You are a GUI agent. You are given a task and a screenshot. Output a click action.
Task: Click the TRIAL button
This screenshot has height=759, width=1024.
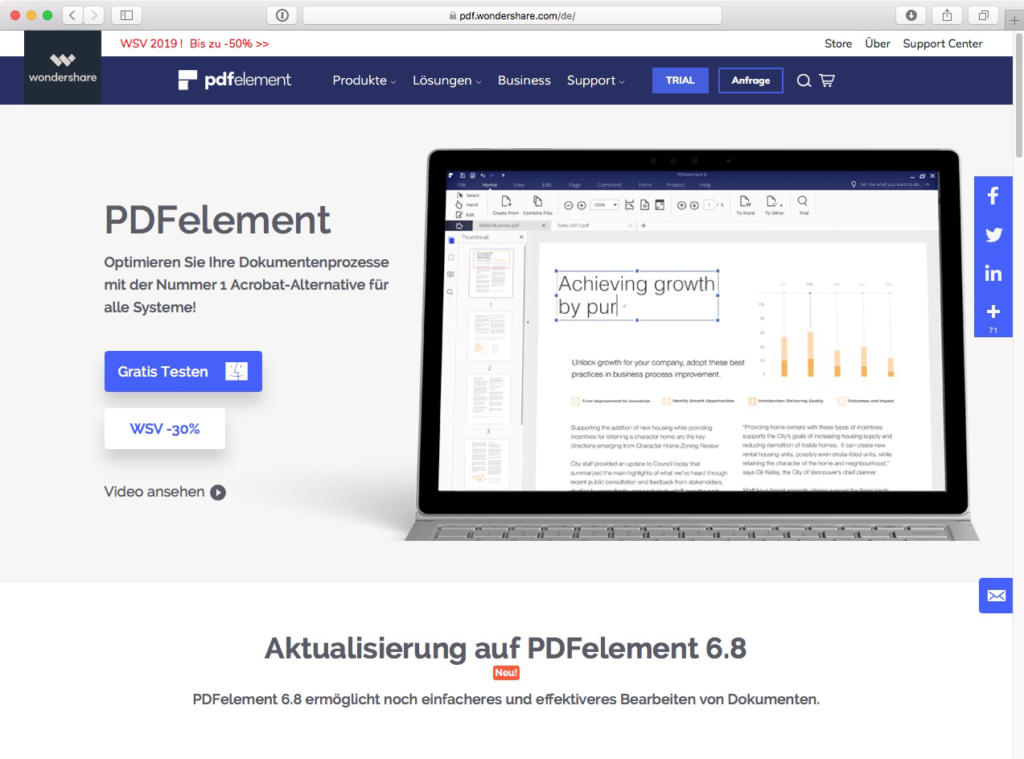[680, 80]
